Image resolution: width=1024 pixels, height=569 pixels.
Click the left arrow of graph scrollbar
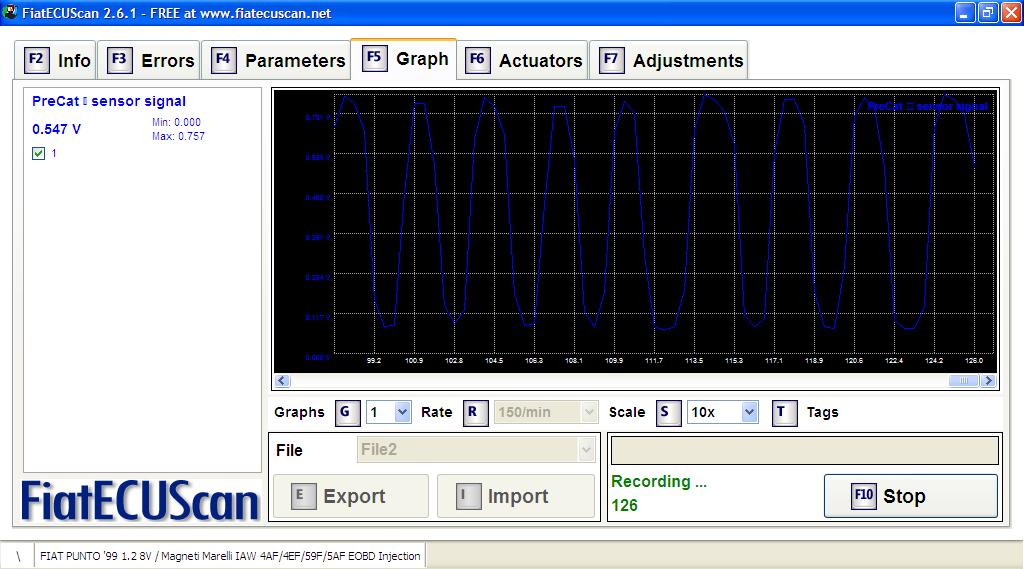pyautogui.click(x=282, y=381)
